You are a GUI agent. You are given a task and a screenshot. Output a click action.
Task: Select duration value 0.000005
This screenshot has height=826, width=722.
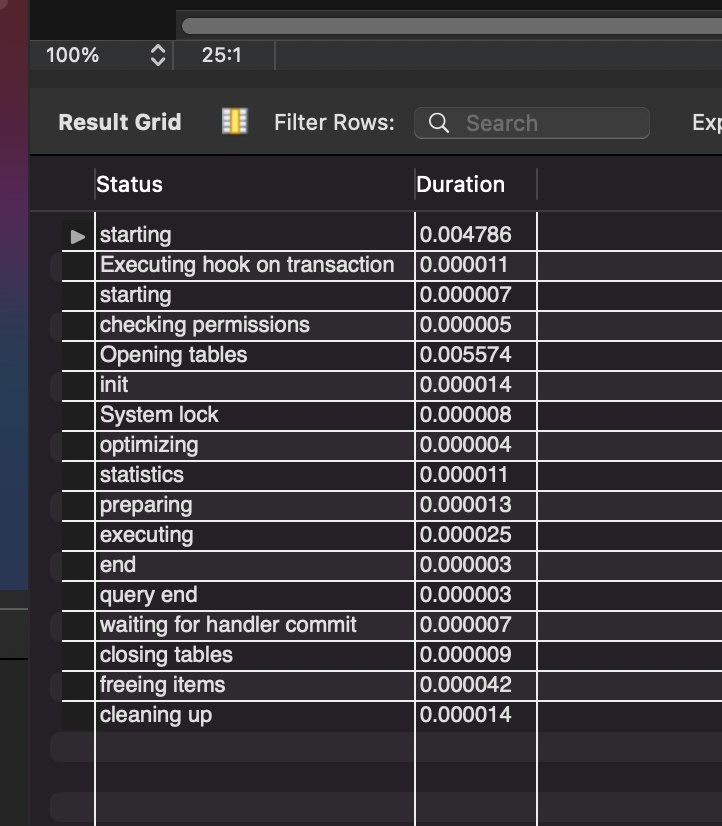click(x=476, y=325)
